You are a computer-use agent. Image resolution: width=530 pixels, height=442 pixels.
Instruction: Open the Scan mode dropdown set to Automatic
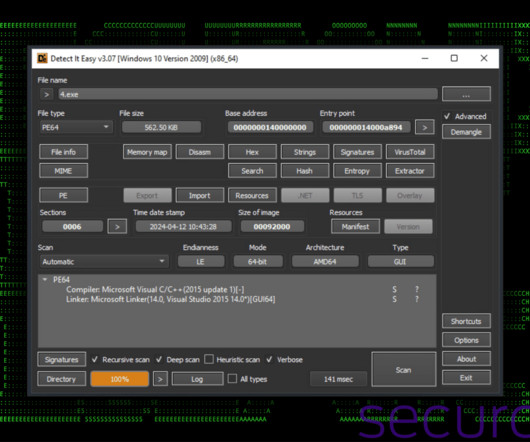pyautogui.click(x=104, y=262)
